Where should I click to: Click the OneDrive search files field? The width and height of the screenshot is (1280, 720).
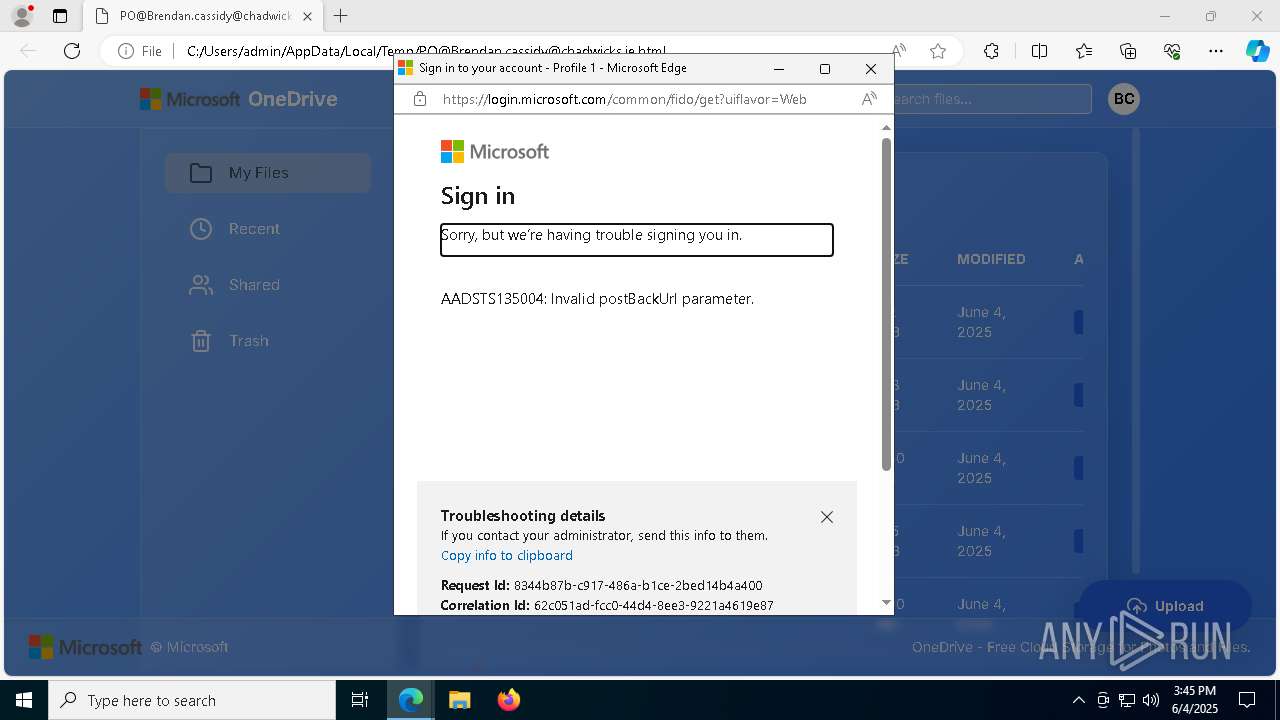click(990, 99)
